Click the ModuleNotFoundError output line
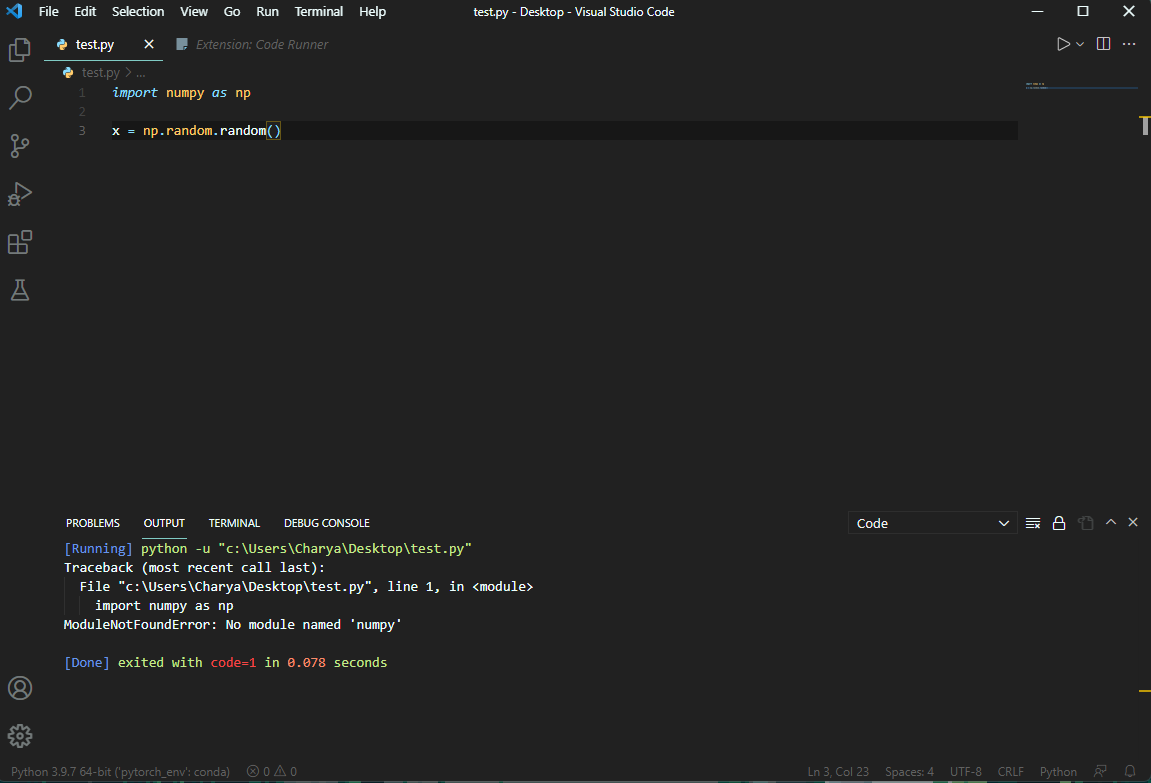The height and width of the screenshot is (783, 1151). 233,624
